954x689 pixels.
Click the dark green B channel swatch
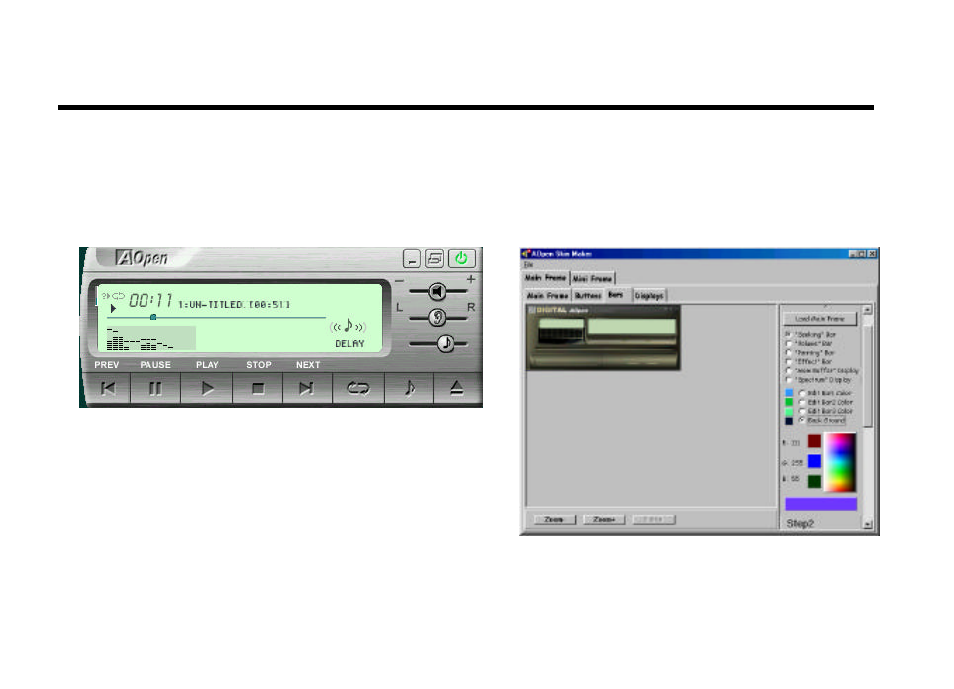point(814,481)
